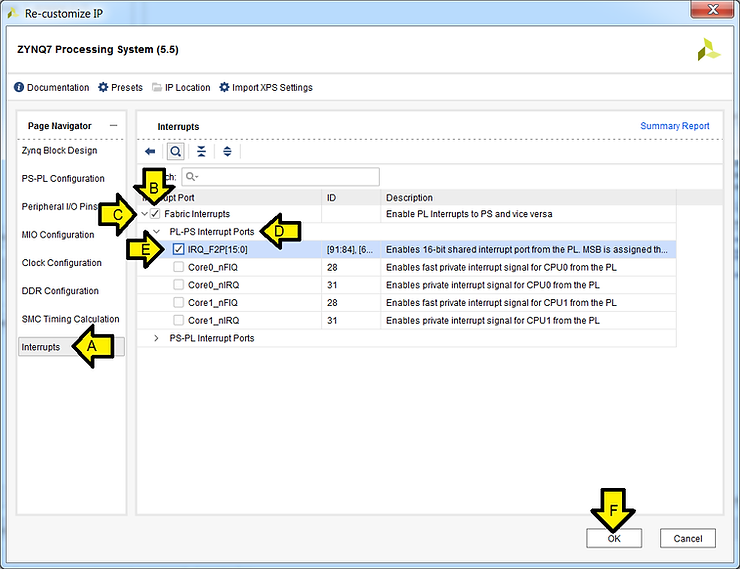Enable the Core0_nFIQ checkbox
740x569 pixels.
tap(178, 267)
